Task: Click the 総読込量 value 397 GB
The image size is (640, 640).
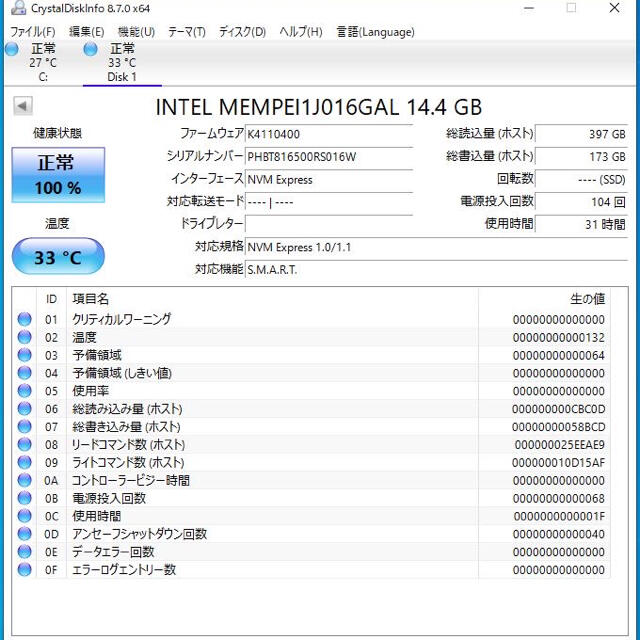Action: (x=581, y=134)
